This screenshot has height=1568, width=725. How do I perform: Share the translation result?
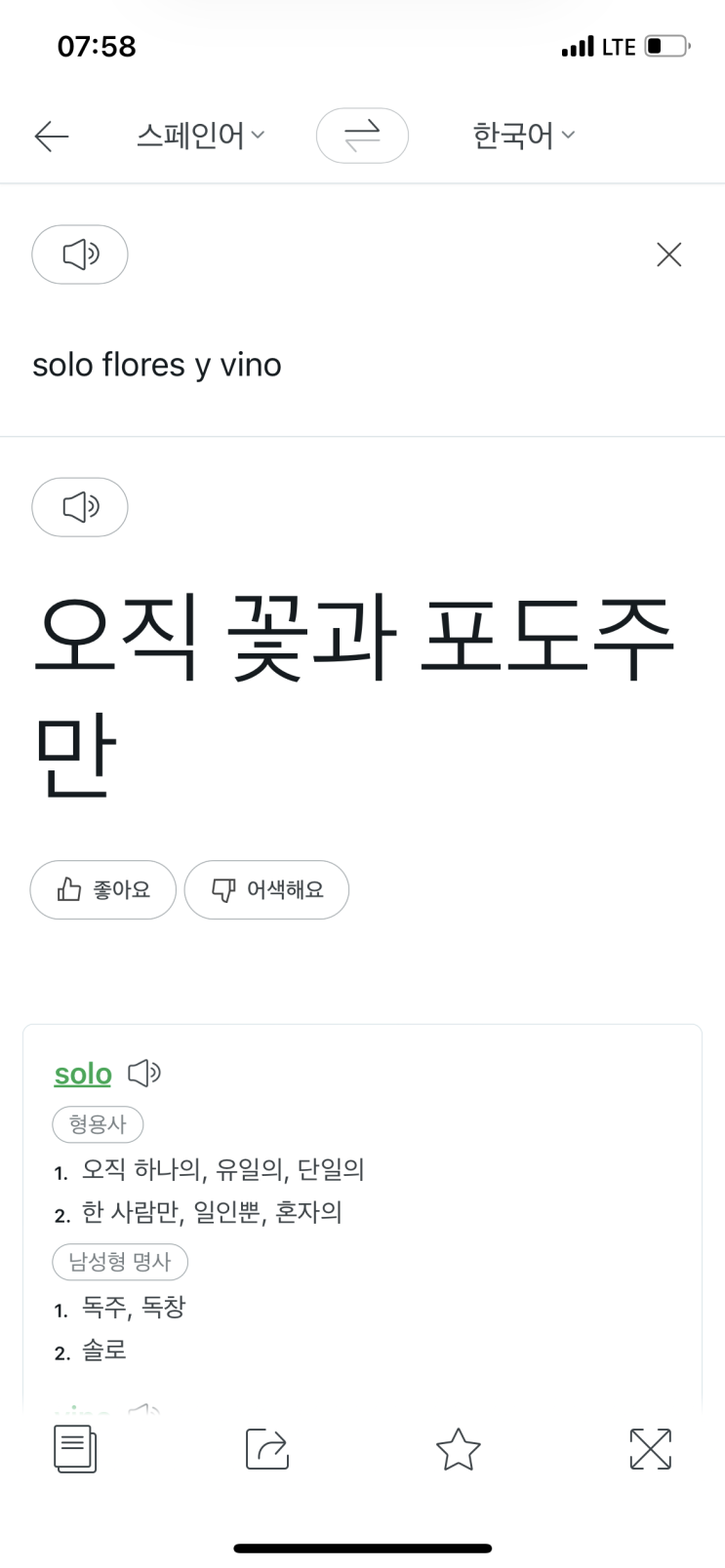(x=266, y=1448)
